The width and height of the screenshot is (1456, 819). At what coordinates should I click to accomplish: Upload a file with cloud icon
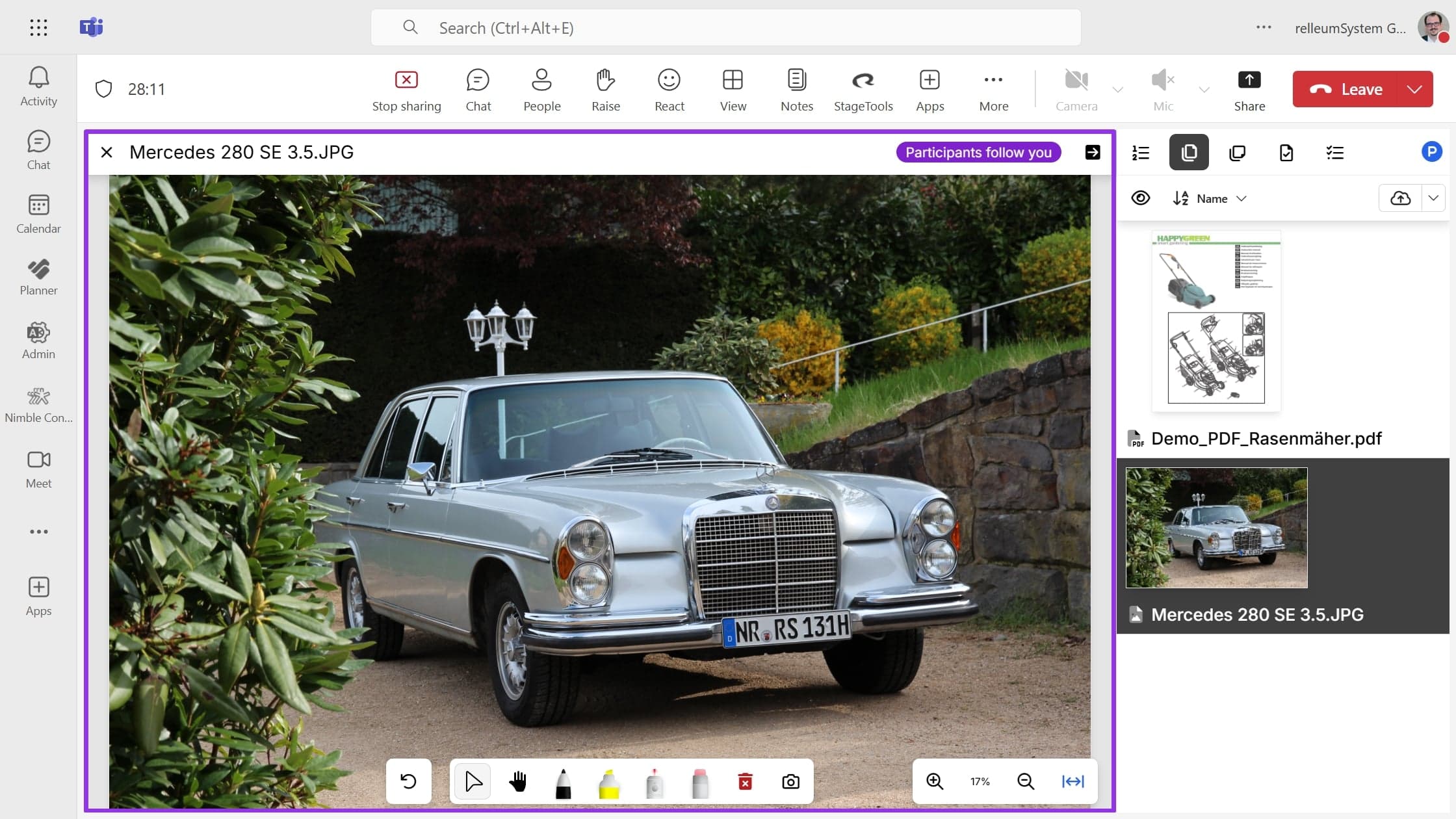(1401, 198)
